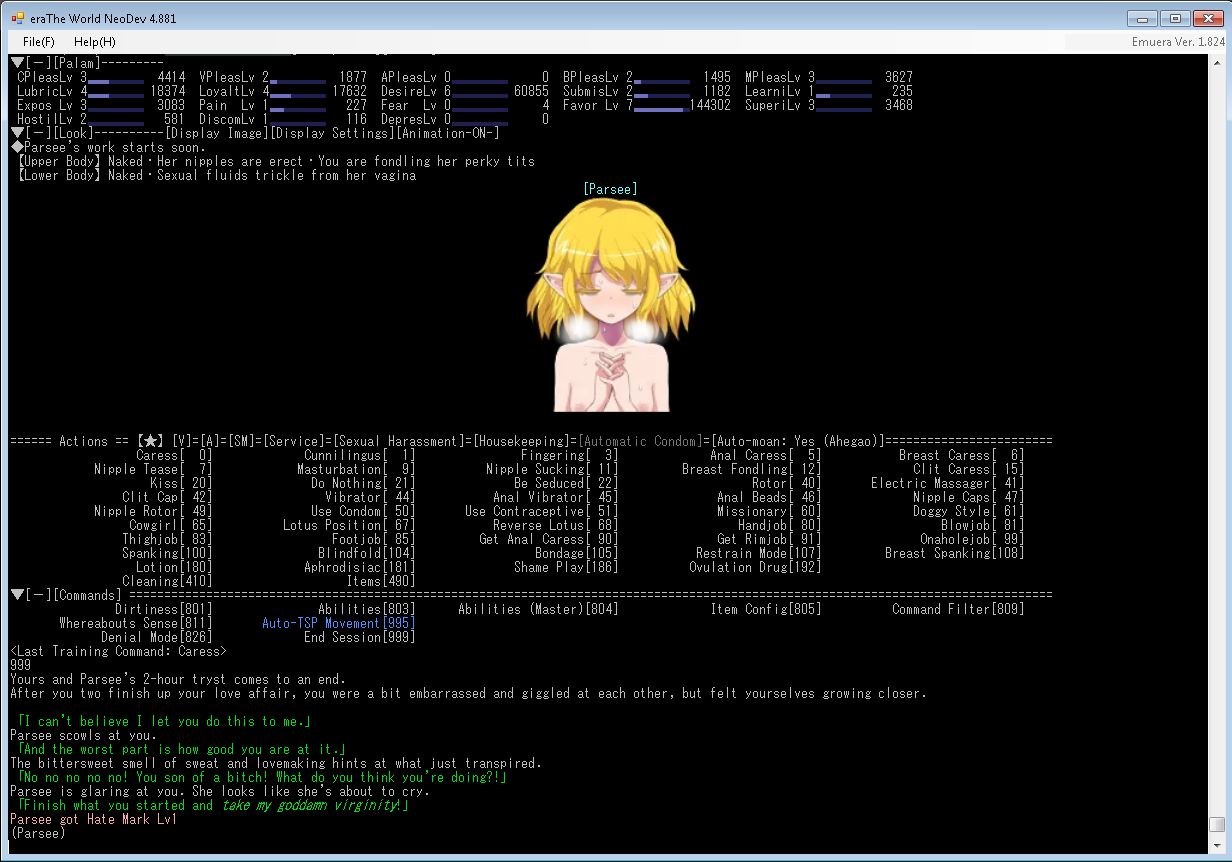
Task: Toggle Auto-TSP Movement option
Action: 338,623
